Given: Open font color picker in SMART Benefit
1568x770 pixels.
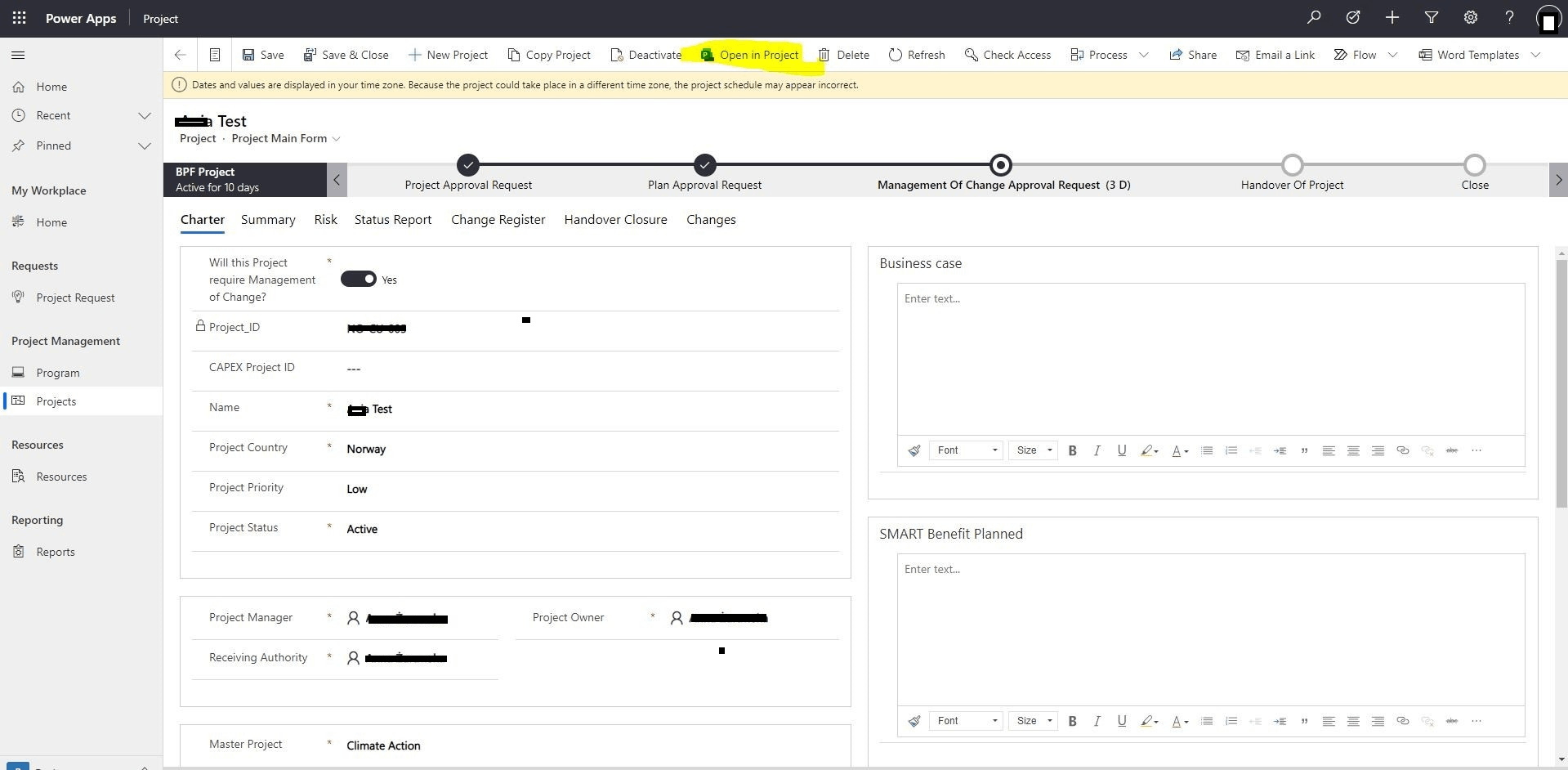Looking at the screenshot, I should tap(1180, 721).
